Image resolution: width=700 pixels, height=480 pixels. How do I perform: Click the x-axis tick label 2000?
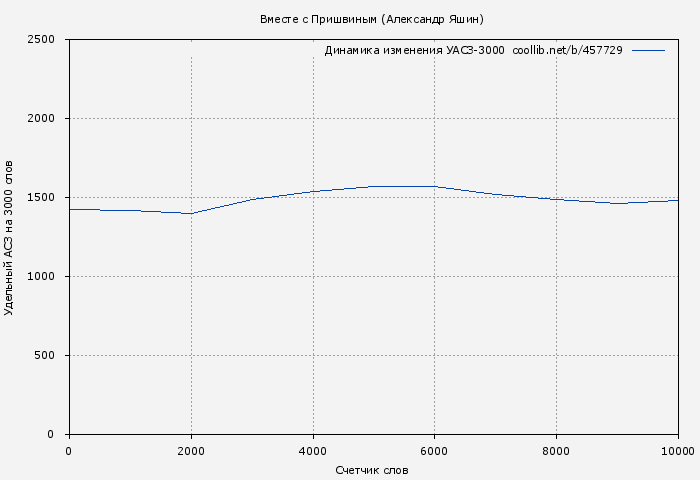(x=191, y=451)
